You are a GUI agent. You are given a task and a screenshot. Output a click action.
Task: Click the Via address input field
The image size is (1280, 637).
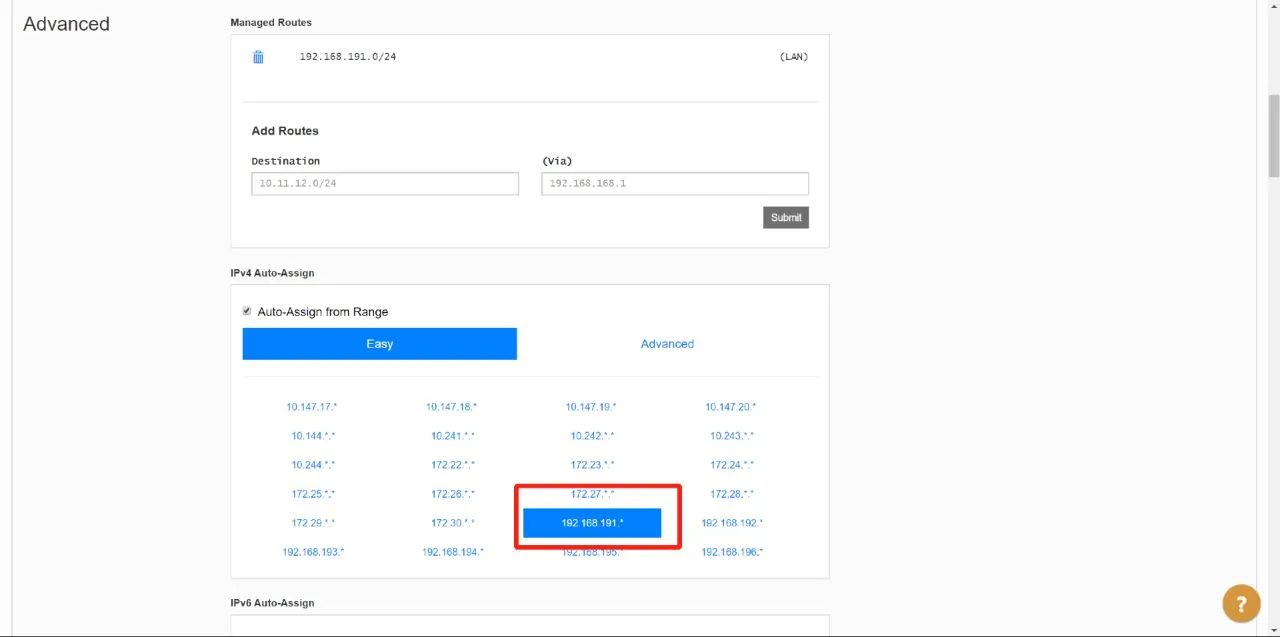[675, 184]
